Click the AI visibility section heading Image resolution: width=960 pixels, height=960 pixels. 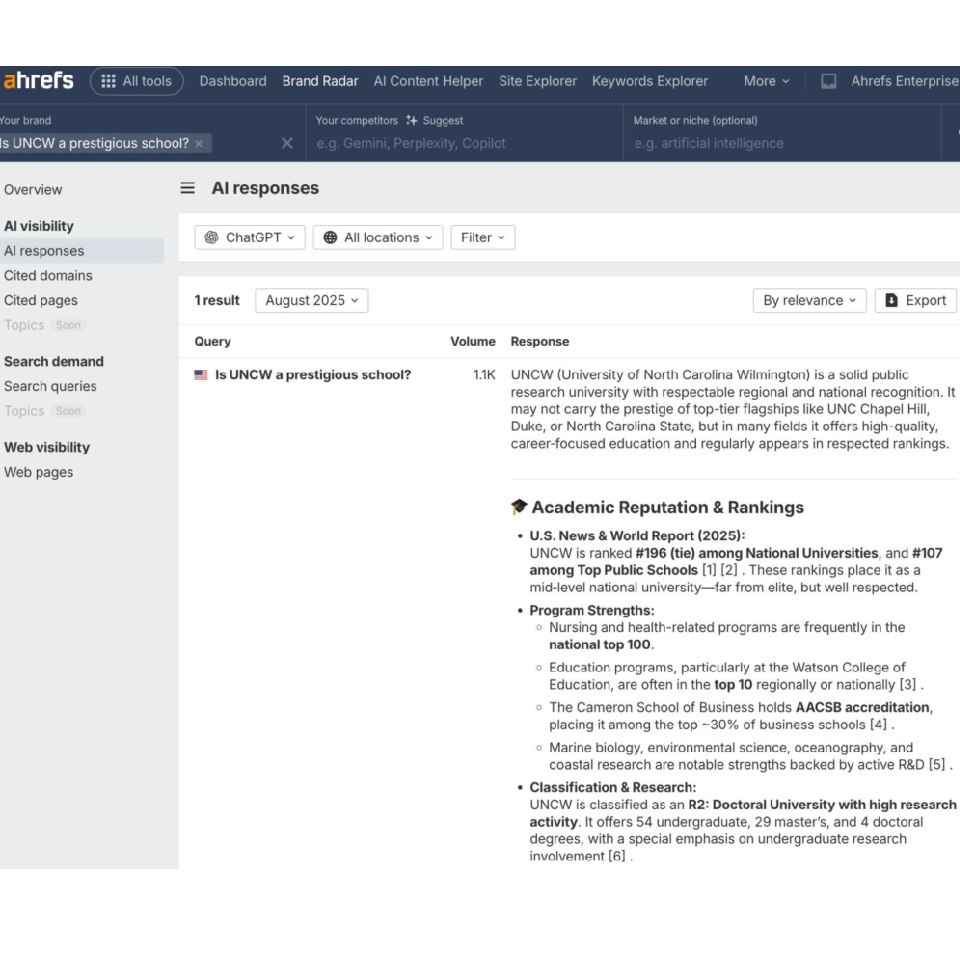[39, 226]
